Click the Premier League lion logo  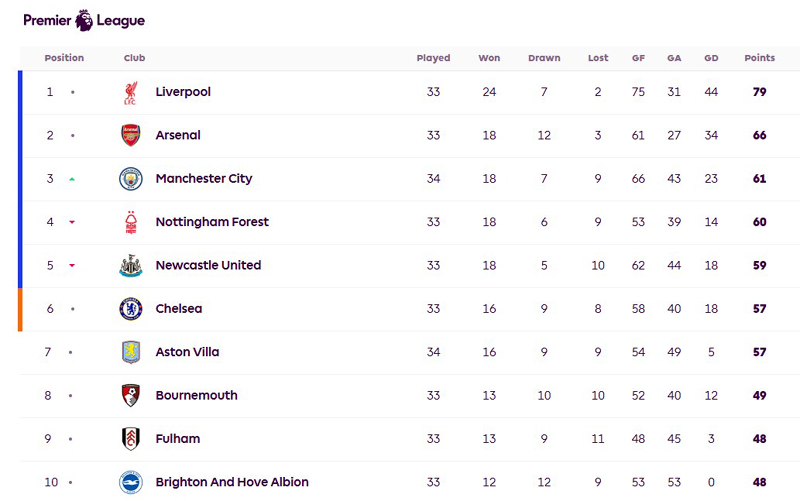click(84, 20)
